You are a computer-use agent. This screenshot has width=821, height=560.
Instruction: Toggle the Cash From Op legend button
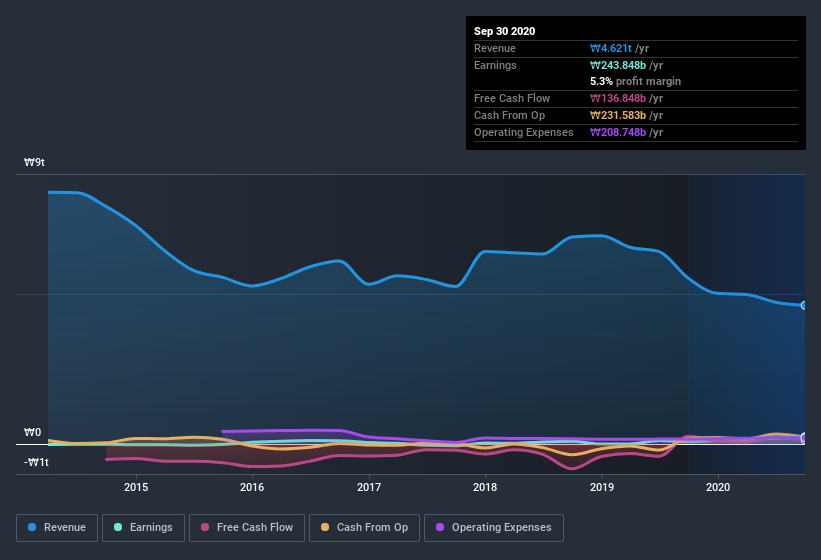(x=364, y=528)
